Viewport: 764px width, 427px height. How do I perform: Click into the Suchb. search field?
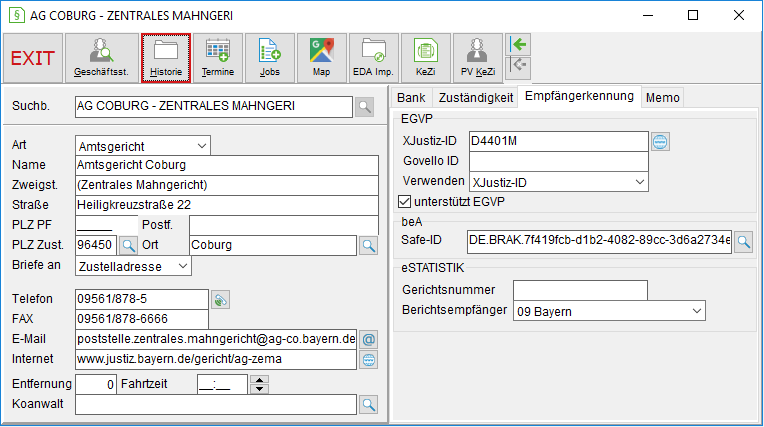point(214,107)
